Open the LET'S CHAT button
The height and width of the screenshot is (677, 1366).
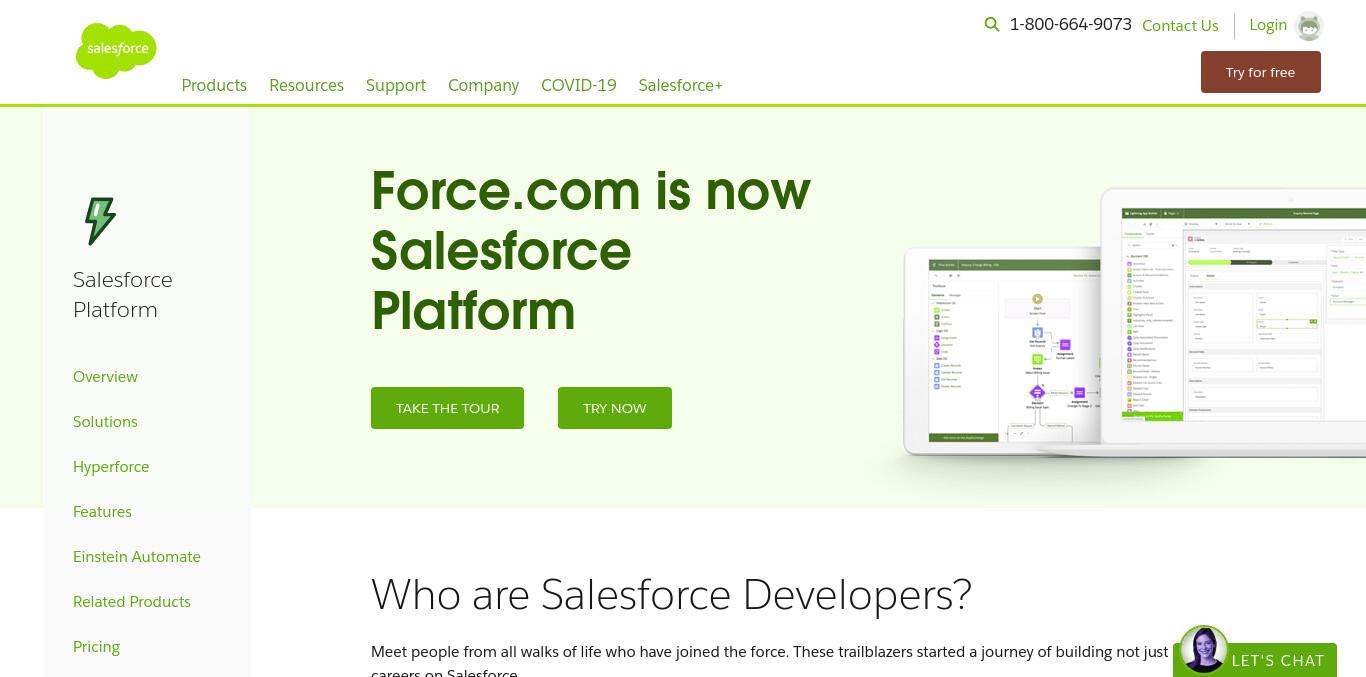coord(1278,660)
